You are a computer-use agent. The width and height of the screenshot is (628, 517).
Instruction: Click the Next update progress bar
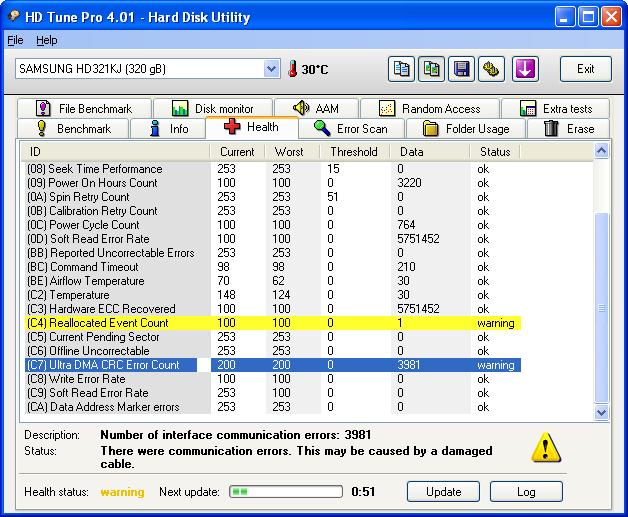click(x=284, y=492)
